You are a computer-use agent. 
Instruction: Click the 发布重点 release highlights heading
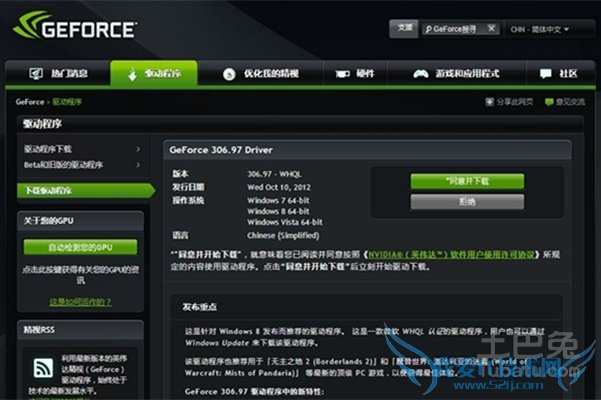coord(200,307)
